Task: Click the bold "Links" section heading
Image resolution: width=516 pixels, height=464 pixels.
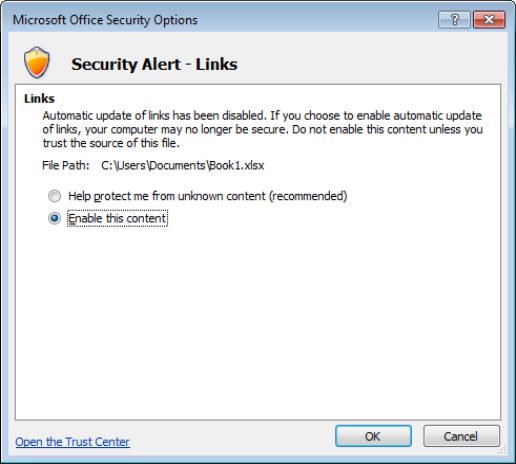Action: pos(39,99)
